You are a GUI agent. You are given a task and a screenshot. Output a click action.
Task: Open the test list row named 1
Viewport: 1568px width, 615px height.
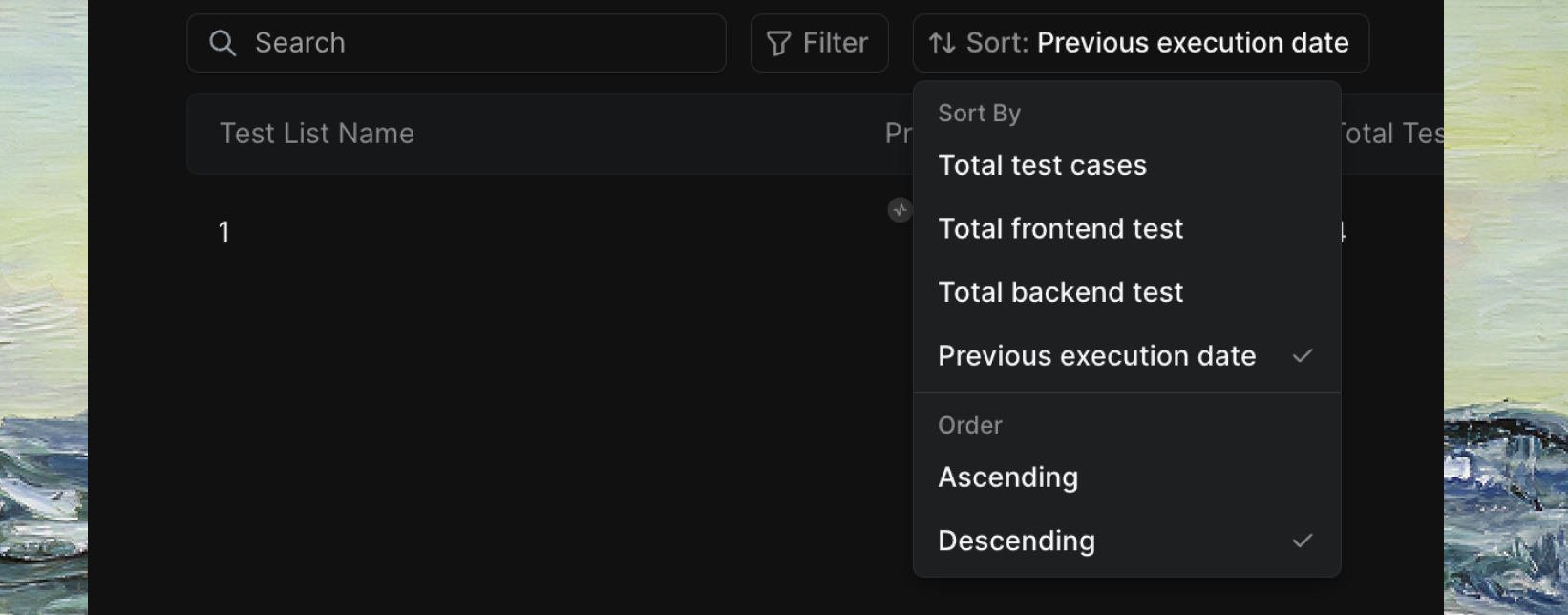click(x=224, y=232)
